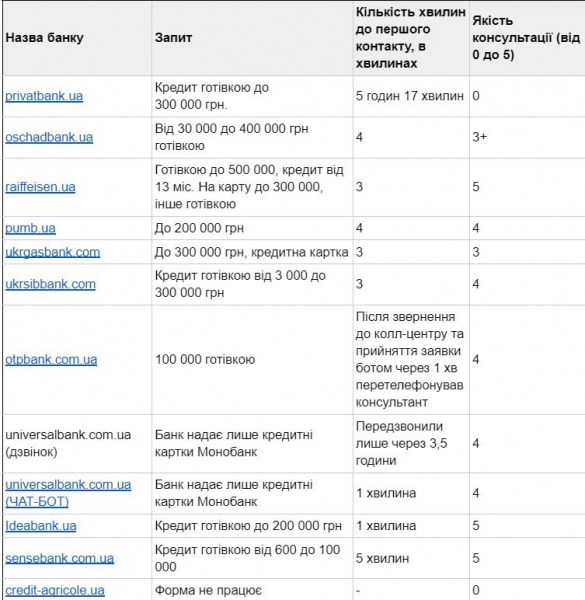Visit the ukrgasbank.com link
585x600 pixels.
pyautogui.click(x=52, y=252)
